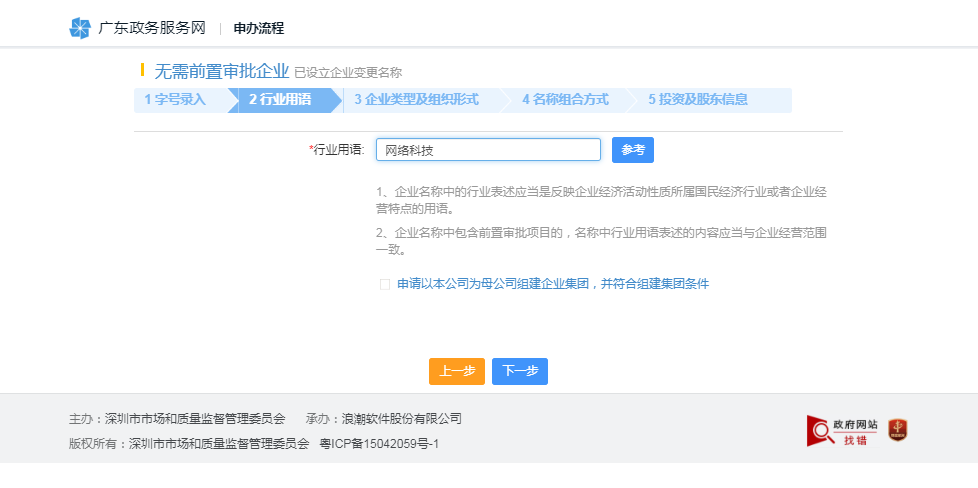978x488 pixels.
Task: Switch to step 5 投资及股东信息
Action: 697,100
